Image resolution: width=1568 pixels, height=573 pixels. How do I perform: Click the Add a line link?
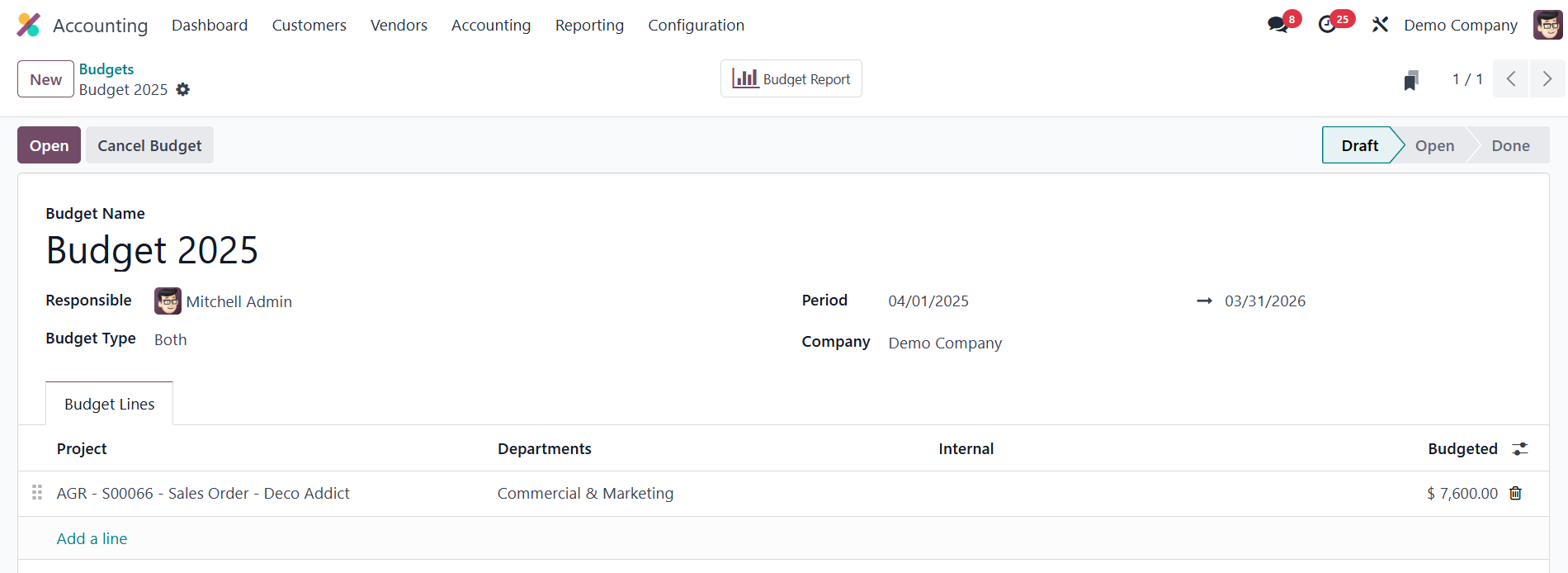[92, 538]
